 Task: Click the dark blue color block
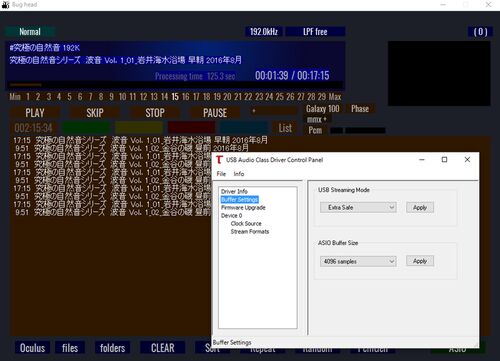(x=244, y=128)
